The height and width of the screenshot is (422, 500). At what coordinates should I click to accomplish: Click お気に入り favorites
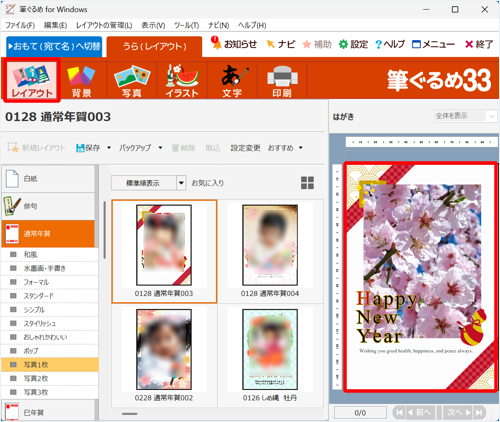[207, 183]
